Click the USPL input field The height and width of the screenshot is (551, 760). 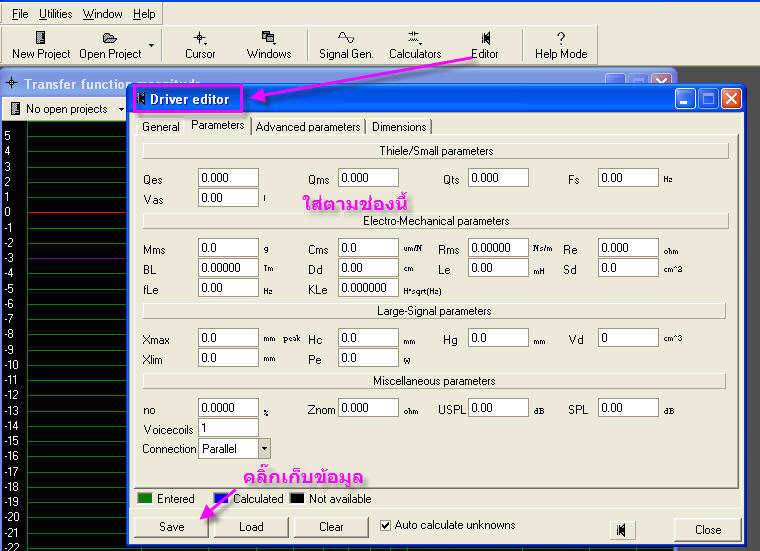tap(498, 408)
